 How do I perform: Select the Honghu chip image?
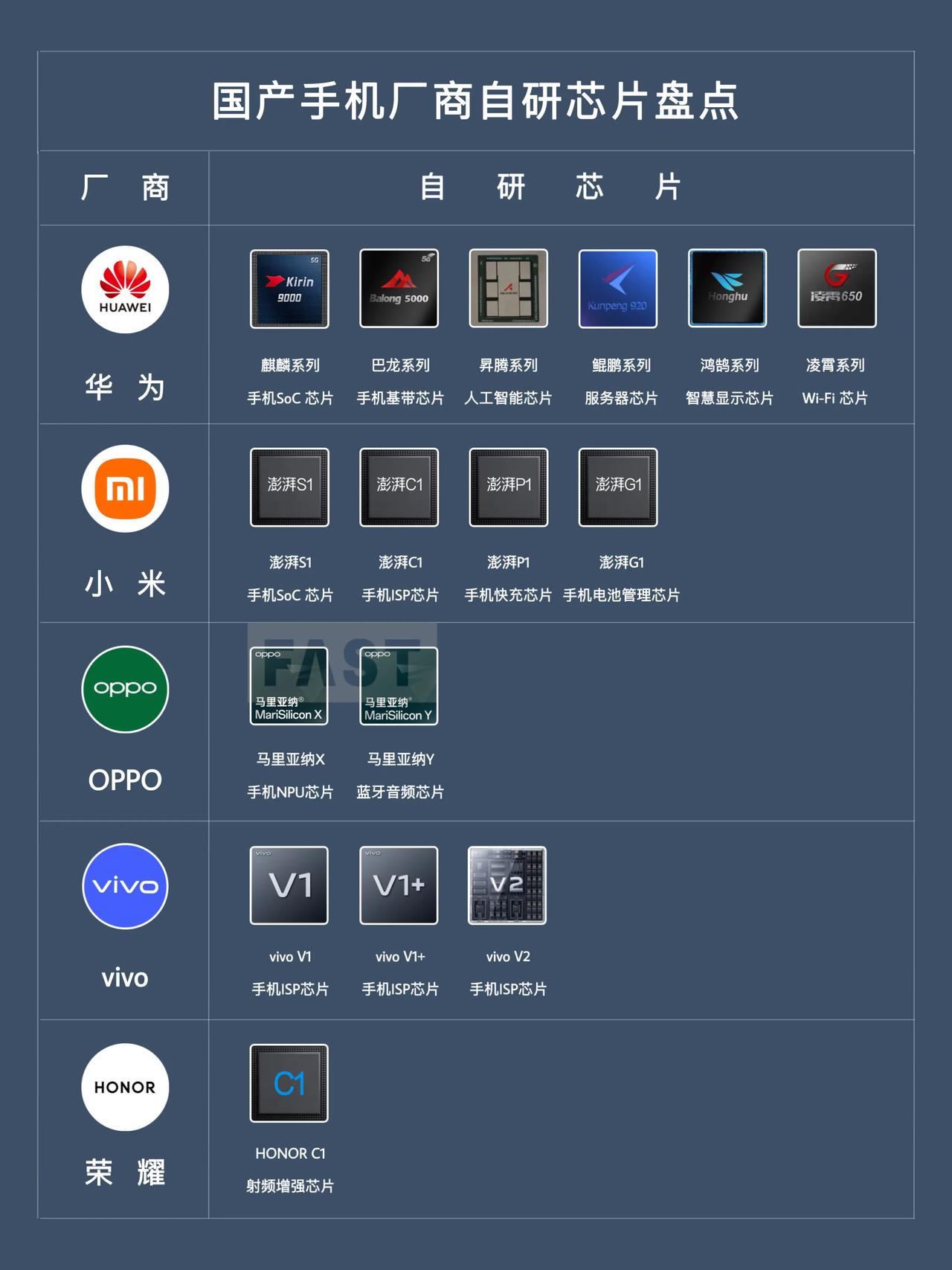coord(727,289)
